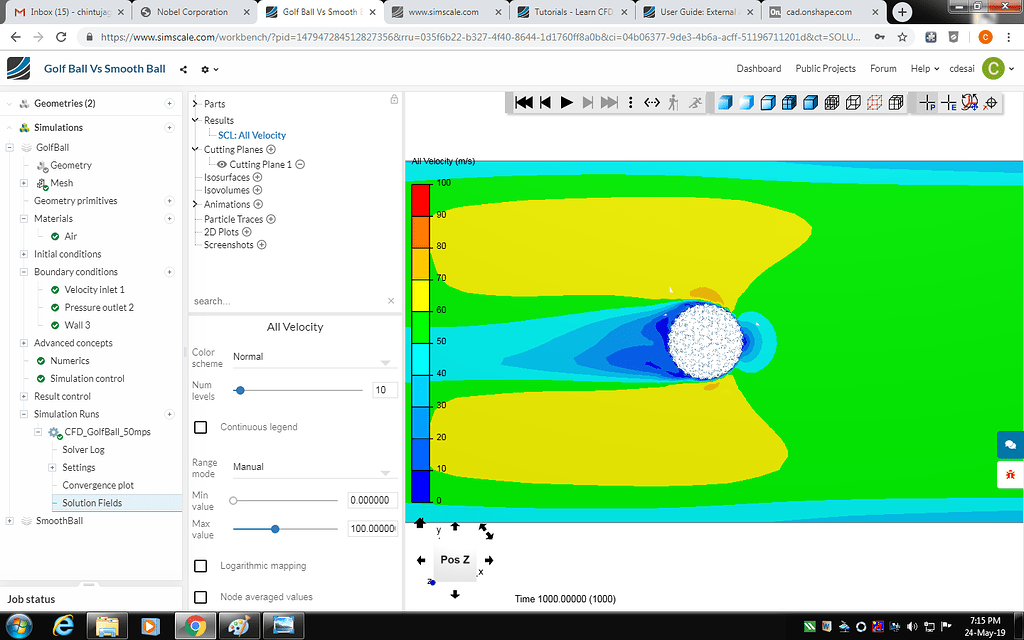Play the animation in the results viewer
The width and height of the screenshot is (1024, 640).
(x=566, y=101)
